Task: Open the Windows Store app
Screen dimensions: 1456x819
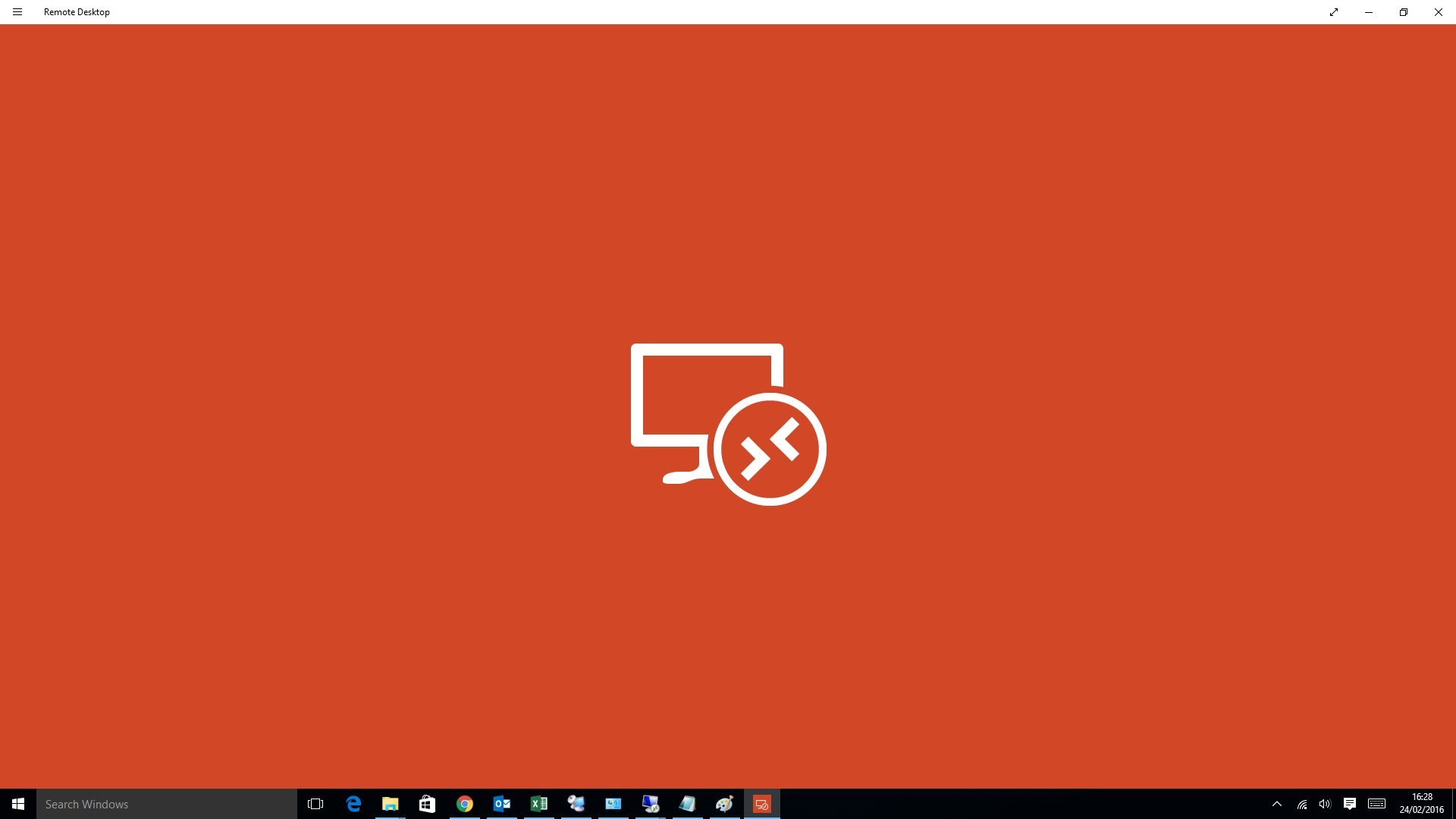Action: coord(428,804)
